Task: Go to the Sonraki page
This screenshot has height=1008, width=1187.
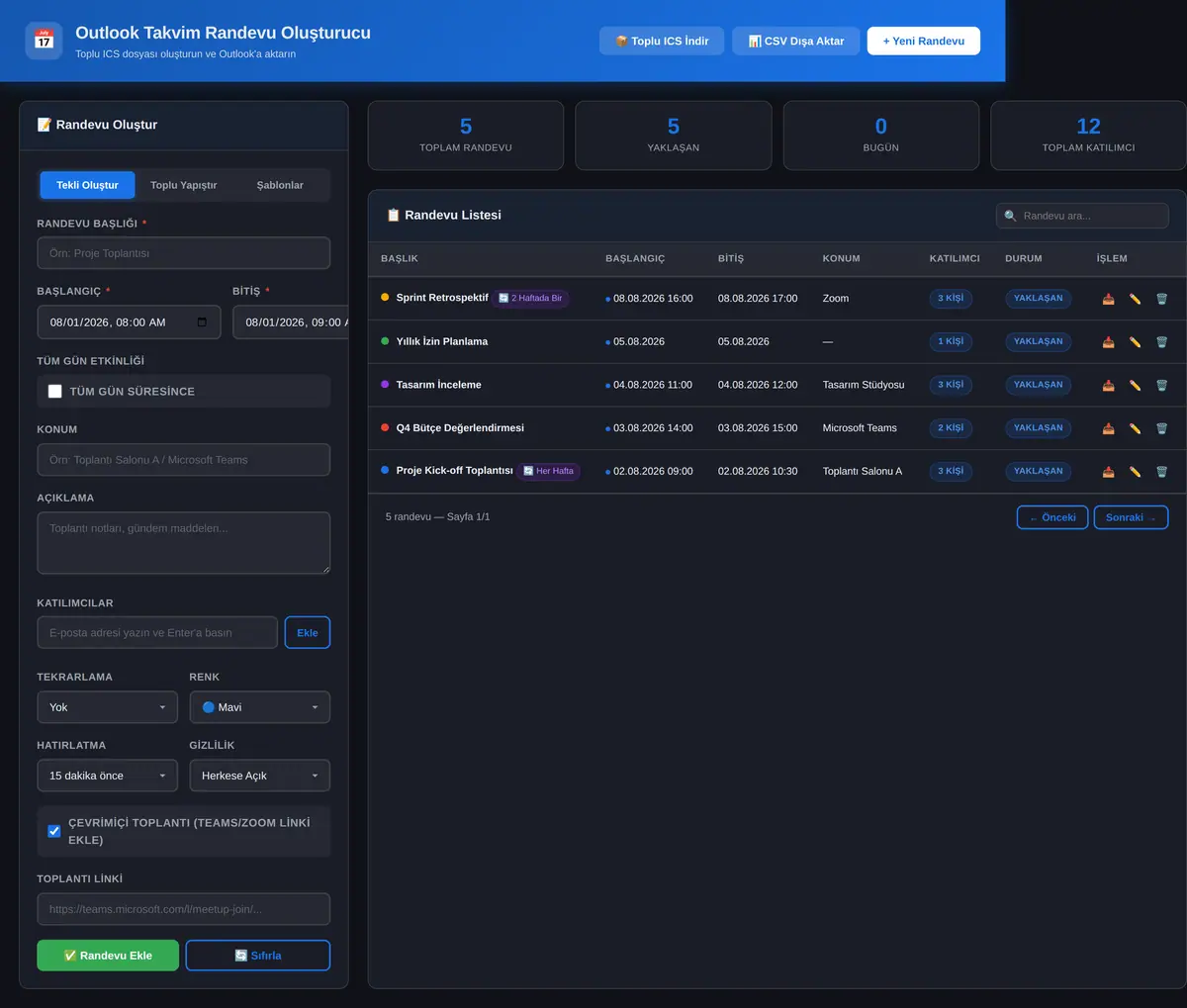Action: click(x=1131, y=517)
